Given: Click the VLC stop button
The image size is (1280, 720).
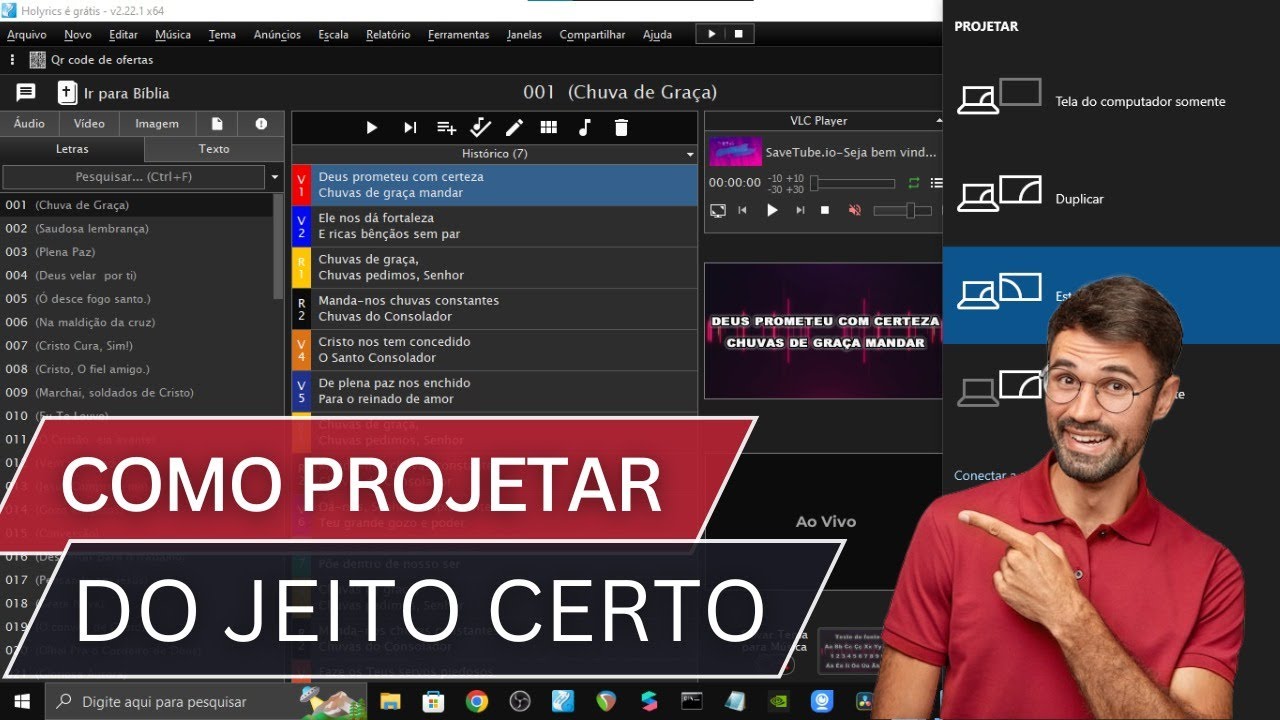Looking at the screenshot, I should (825, 210).
